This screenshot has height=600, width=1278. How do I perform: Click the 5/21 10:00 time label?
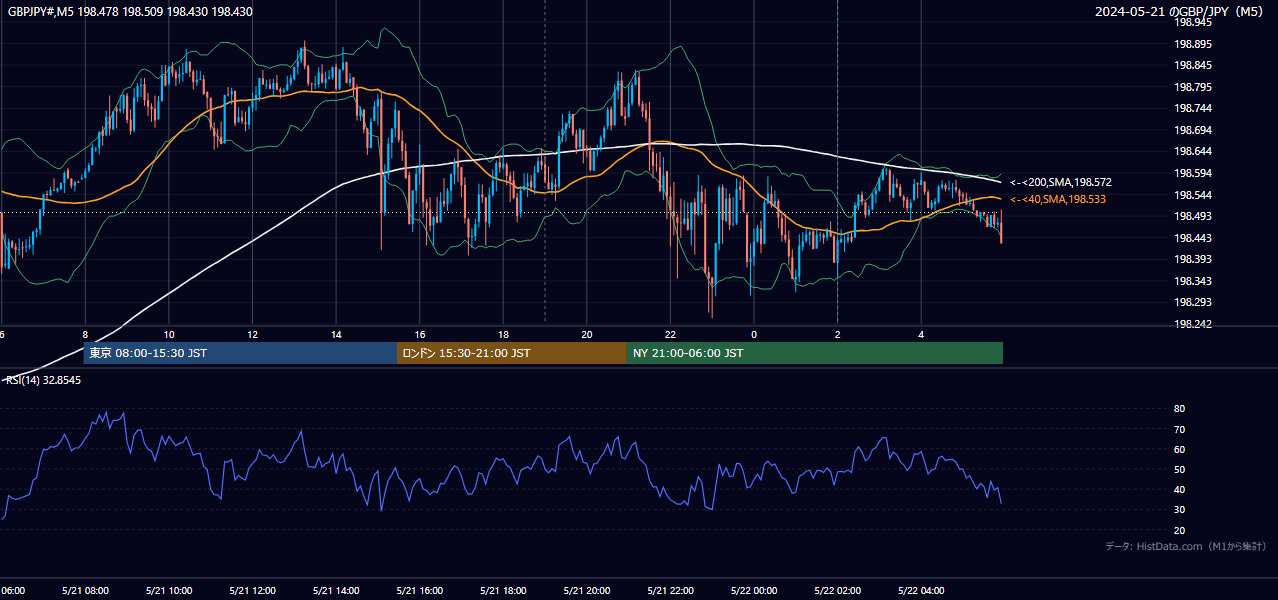(x=169, y=591)
